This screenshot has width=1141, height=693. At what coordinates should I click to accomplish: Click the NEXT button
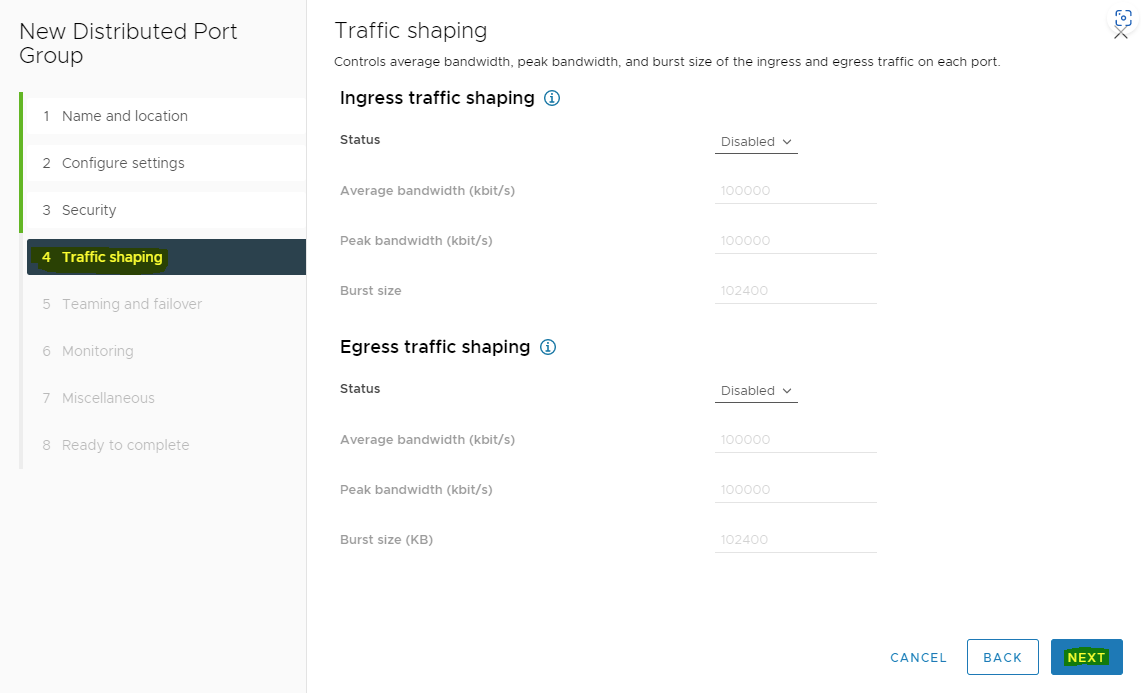point(1086,657)
